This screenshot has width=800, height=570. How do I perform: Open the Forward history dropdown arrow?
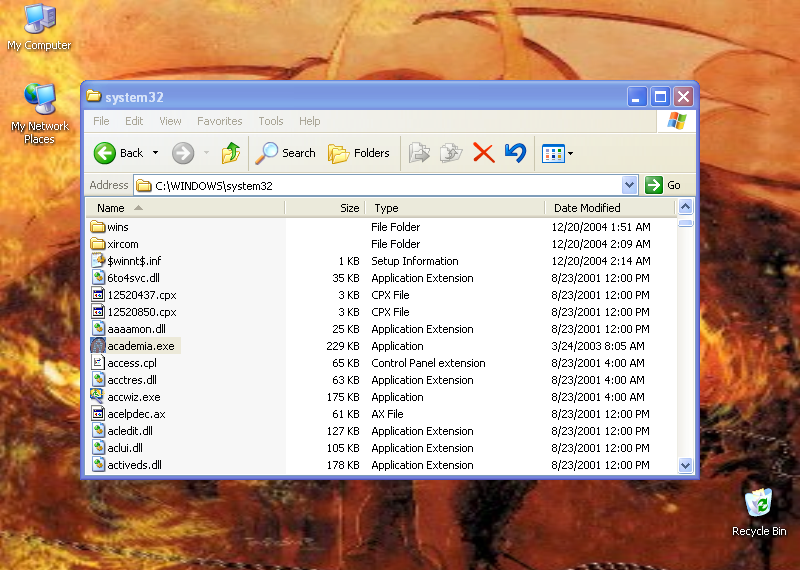[206, 153]
